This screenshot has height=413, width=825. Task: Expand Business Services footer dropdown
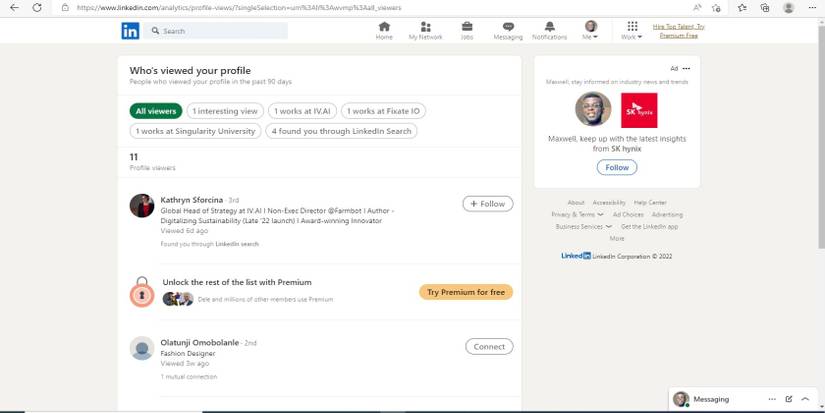point(584,227)
